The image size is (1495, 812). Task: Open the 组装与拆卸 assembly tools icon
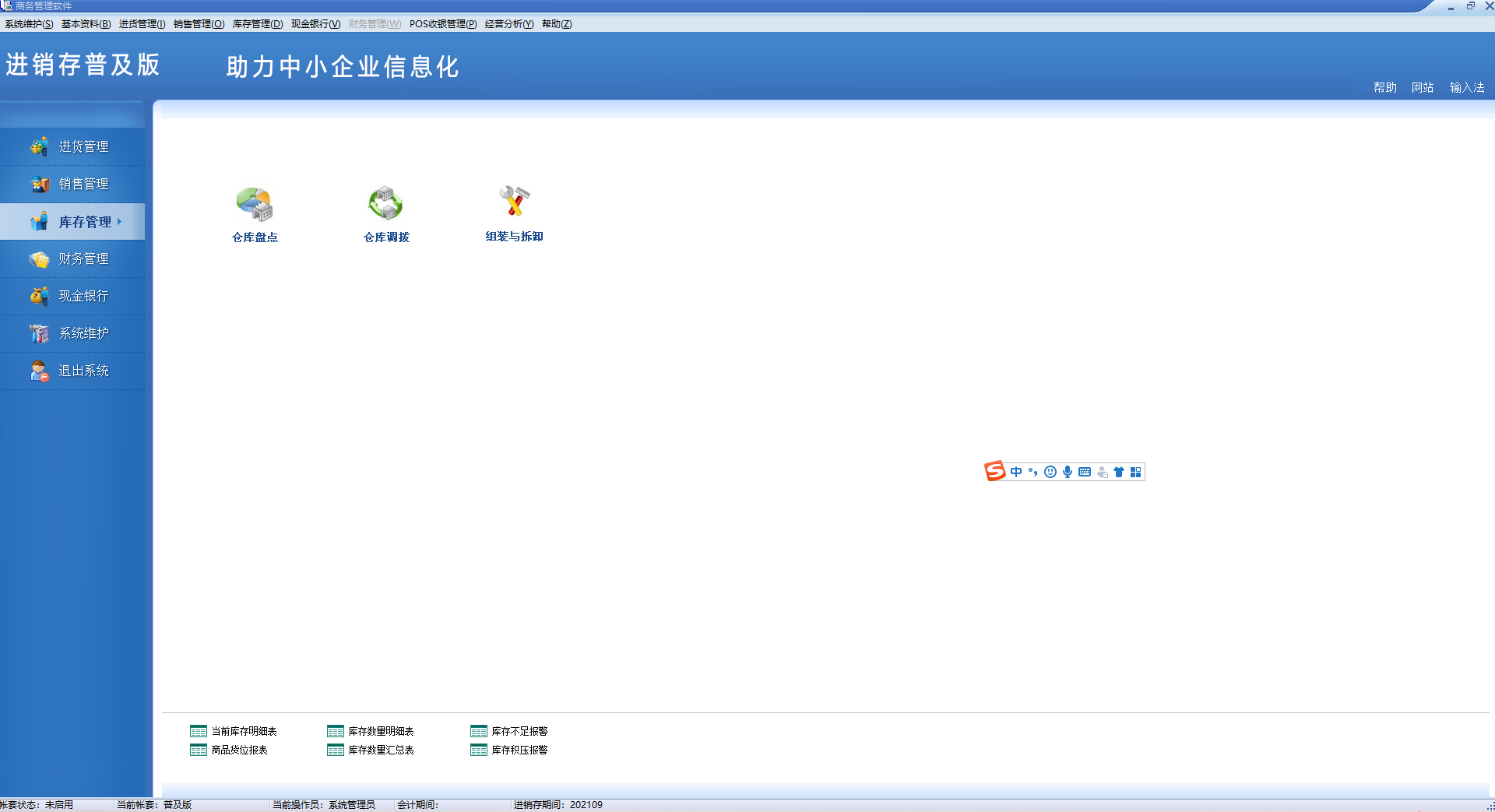tap(514, 201)
